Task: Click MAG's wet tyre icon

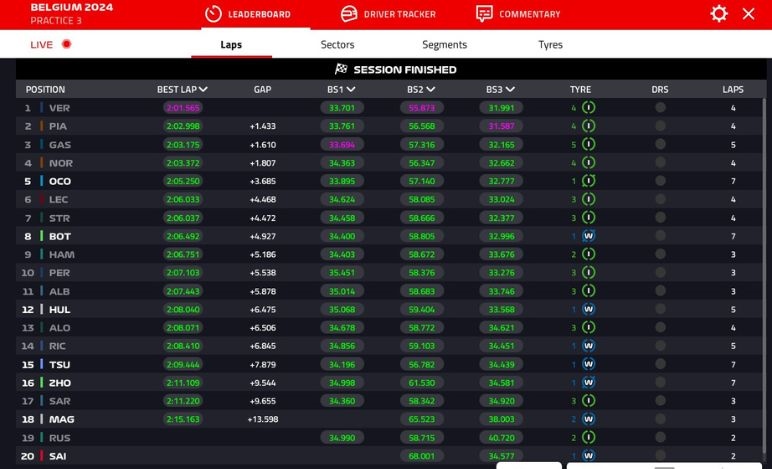Action: tap(588, 419)
